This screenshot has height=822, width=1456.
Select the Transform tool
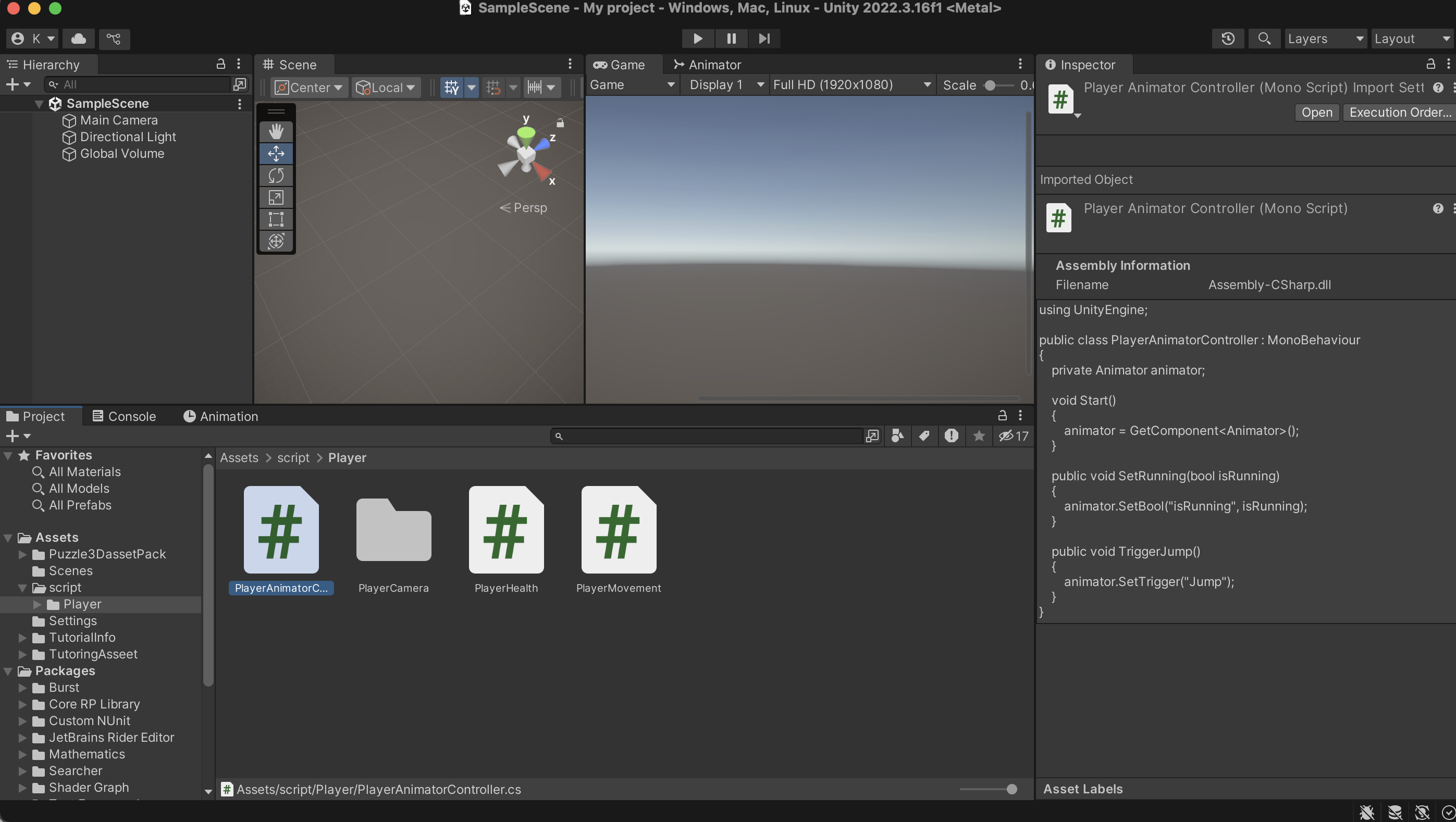point(276,241)
